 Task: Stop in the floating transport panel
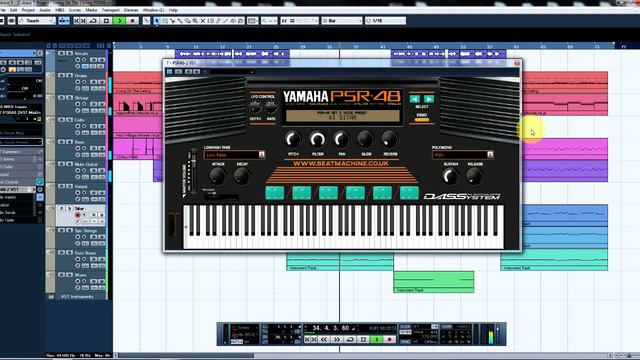[x=363, y=339]
